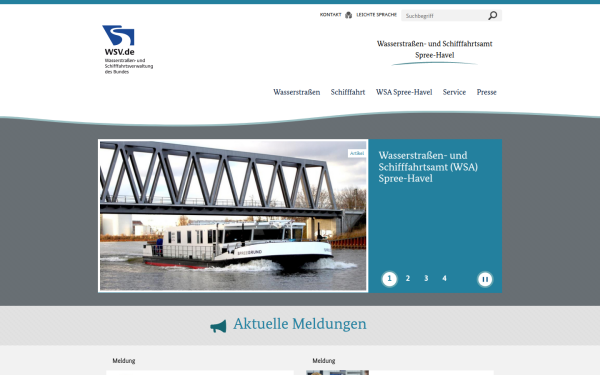
Task: Open the Service menu
Action: pyautogui.click(x=454, y=92)
